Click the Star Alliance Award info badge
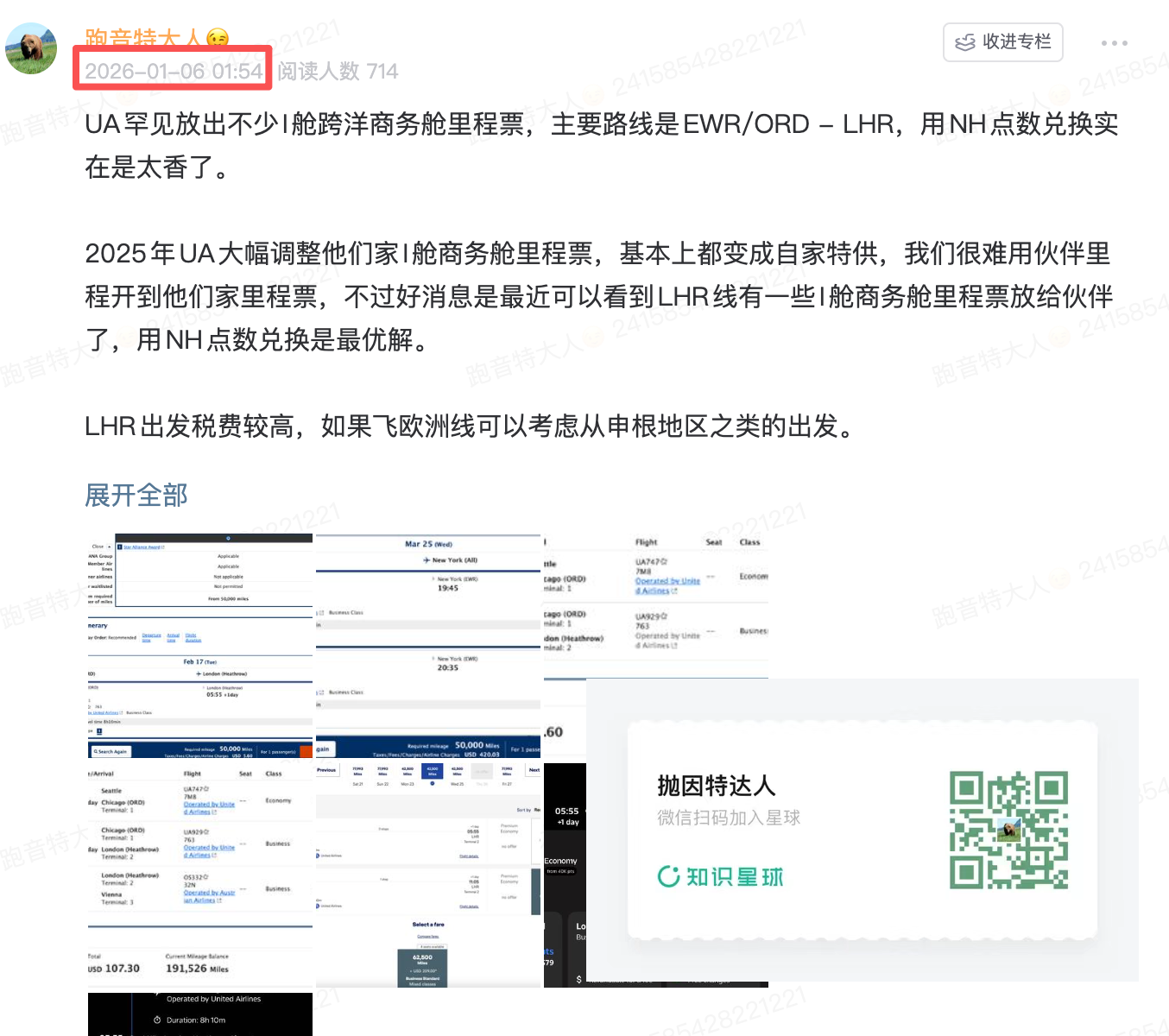The width and height of the screenshot is (1169, 1036). click(119, 547)
